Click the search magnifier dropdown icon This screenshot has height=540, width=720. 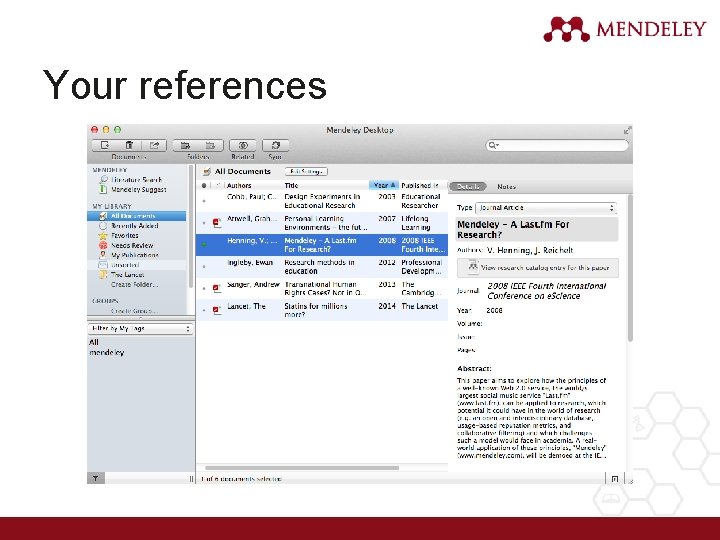pyautogui.click(x=494, y=146)
